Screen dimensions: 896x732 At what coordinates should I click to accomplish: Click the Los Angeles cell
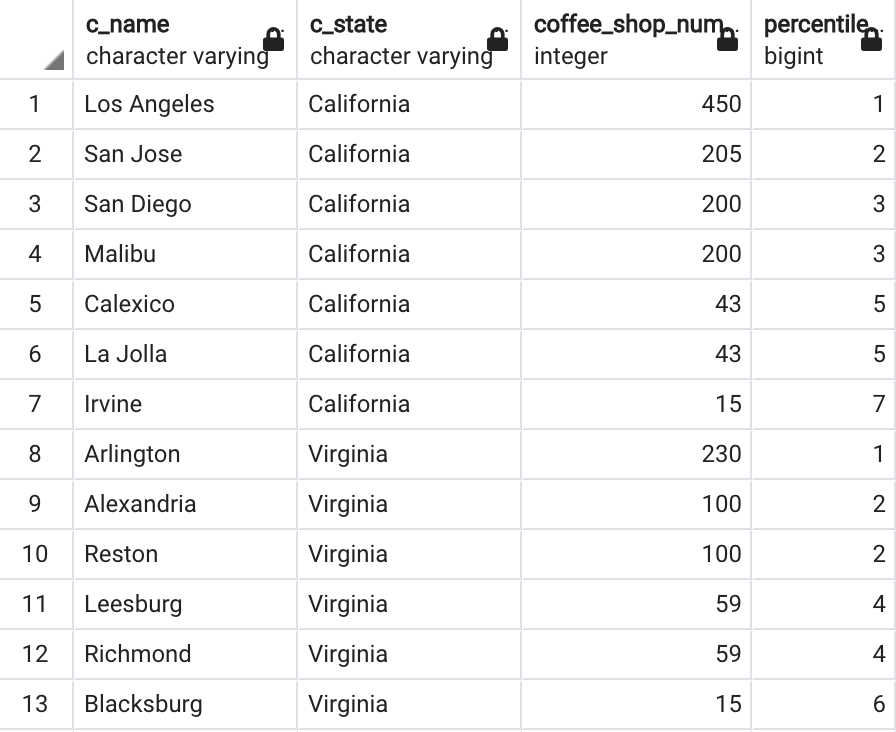tap(185, 105)
